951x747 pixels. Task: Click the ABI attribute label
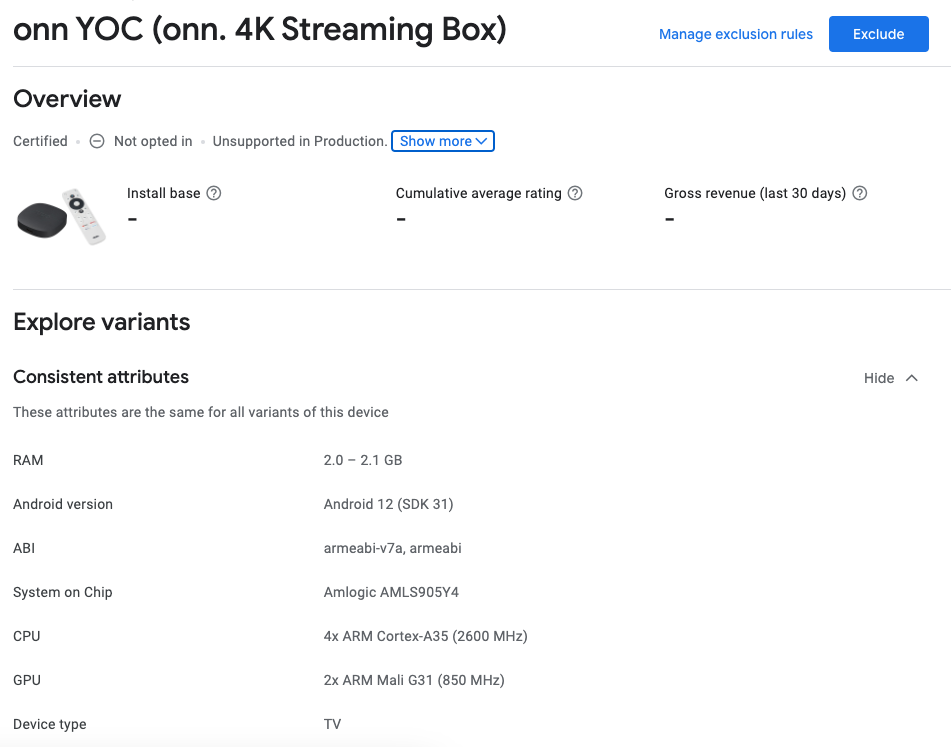coord(24,548)
